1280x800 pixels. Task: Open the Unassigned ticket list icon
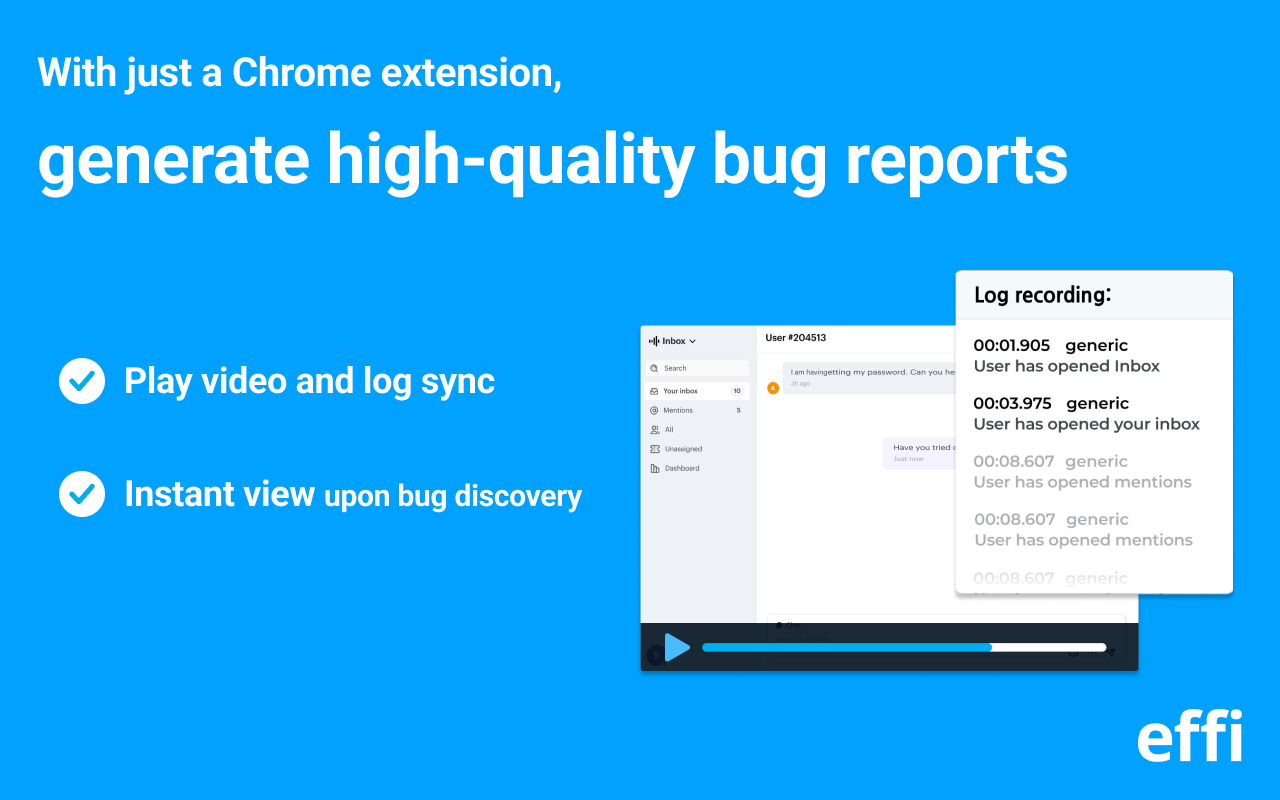point(655,448)
